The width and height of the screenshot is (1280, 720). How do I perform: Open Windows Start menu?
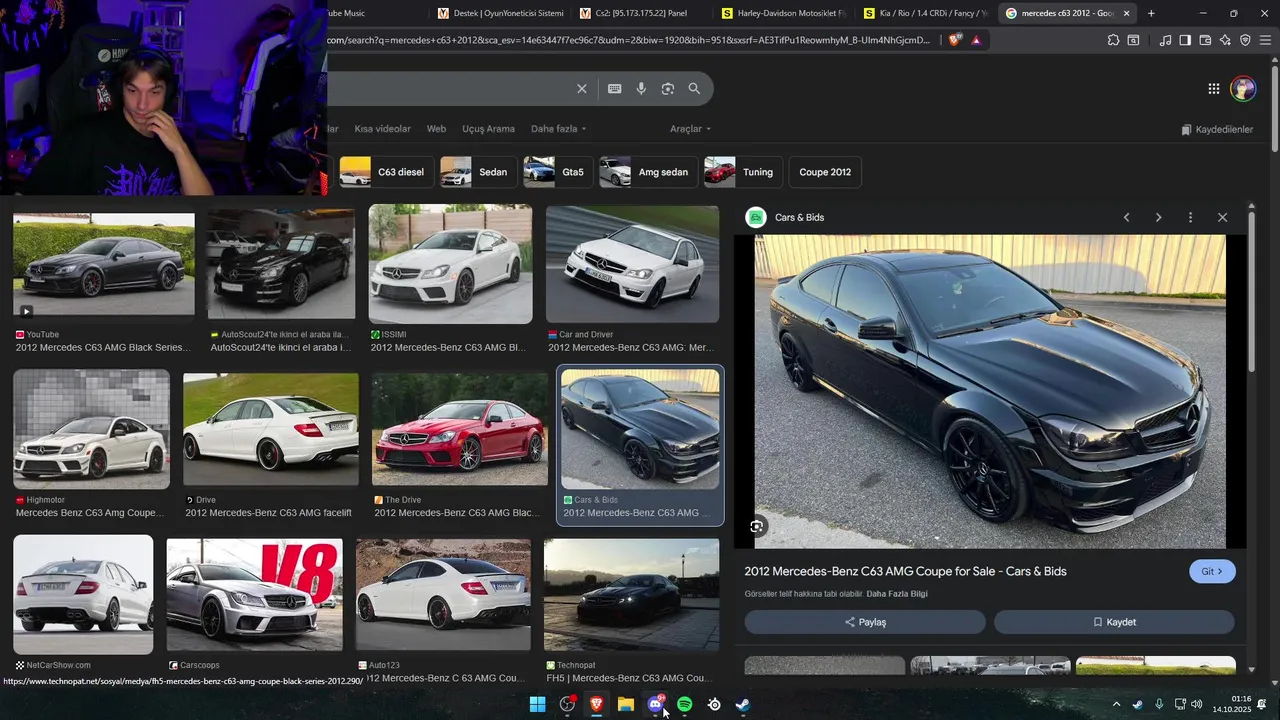(x=537, y=704)
